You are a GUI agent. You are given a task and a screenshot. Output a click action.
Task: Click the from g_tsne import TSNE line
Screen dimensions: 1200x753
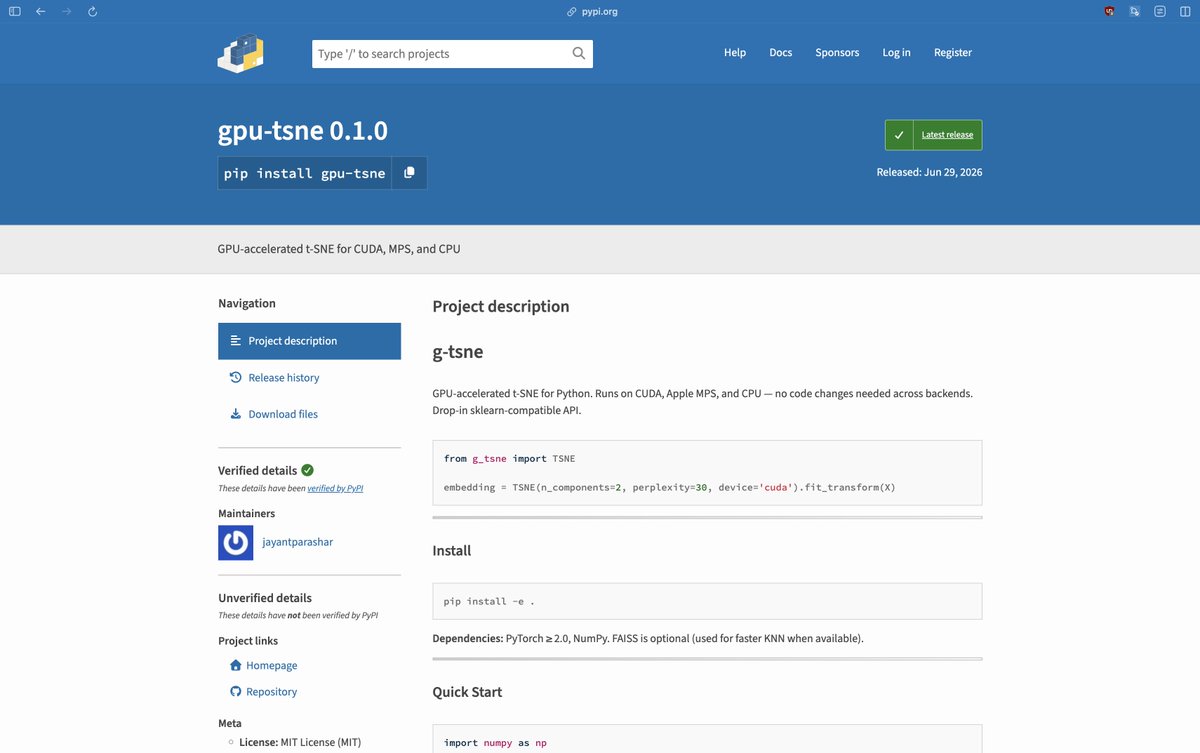pos(510,459)
